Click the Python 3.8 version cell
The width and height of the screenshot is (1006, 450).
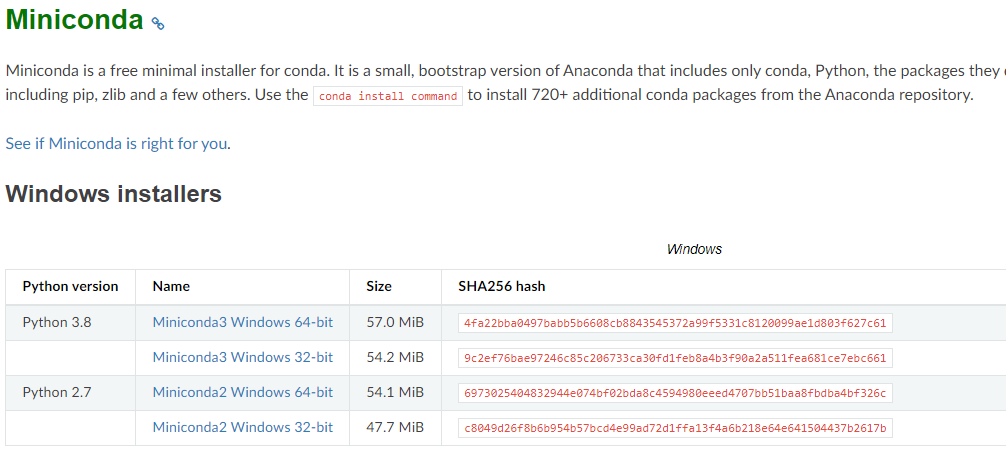(x=57, y=322)
